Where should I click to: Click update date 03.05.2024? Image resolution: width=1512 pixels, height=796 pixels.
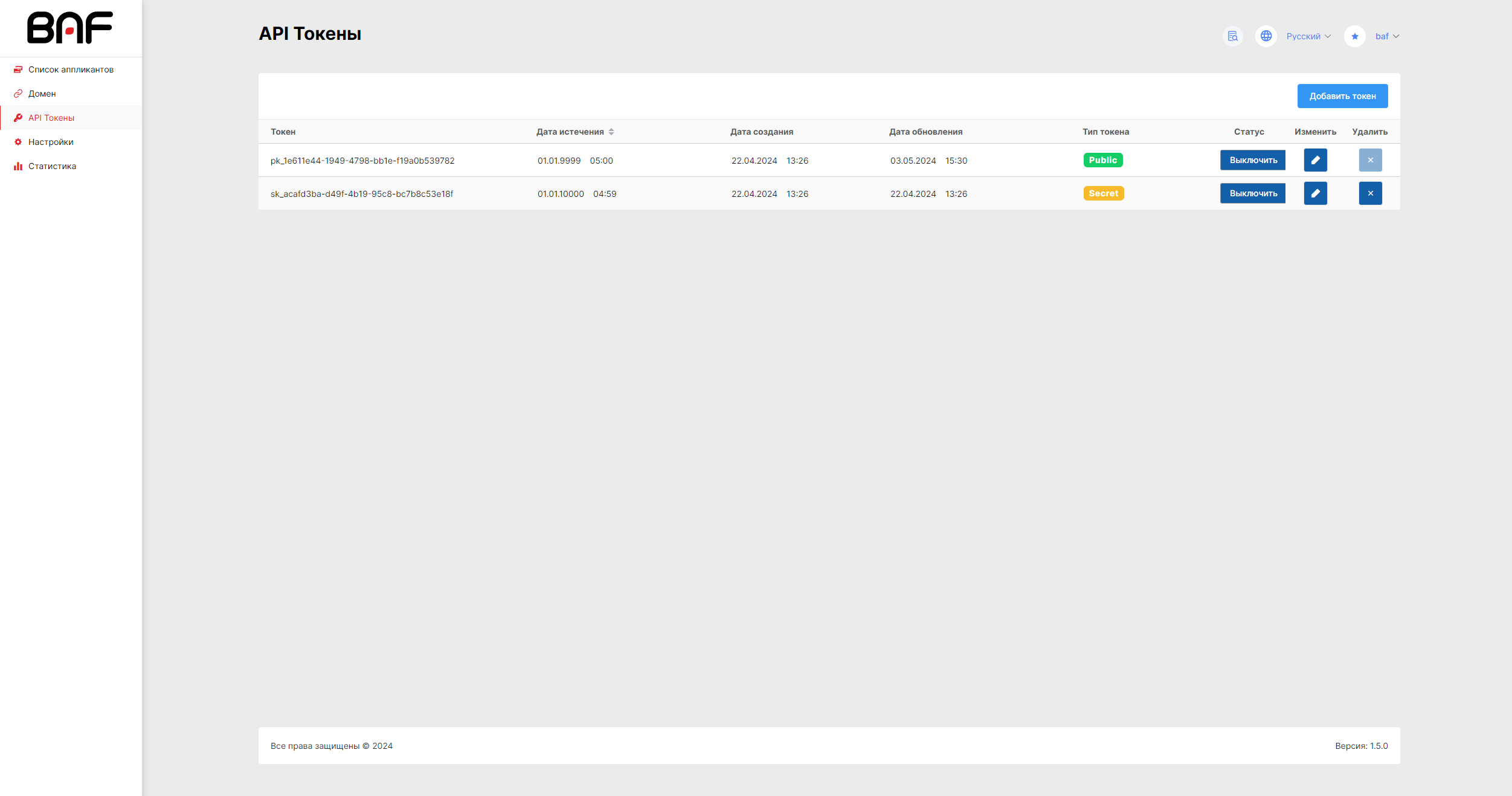(x=913, y=161)
